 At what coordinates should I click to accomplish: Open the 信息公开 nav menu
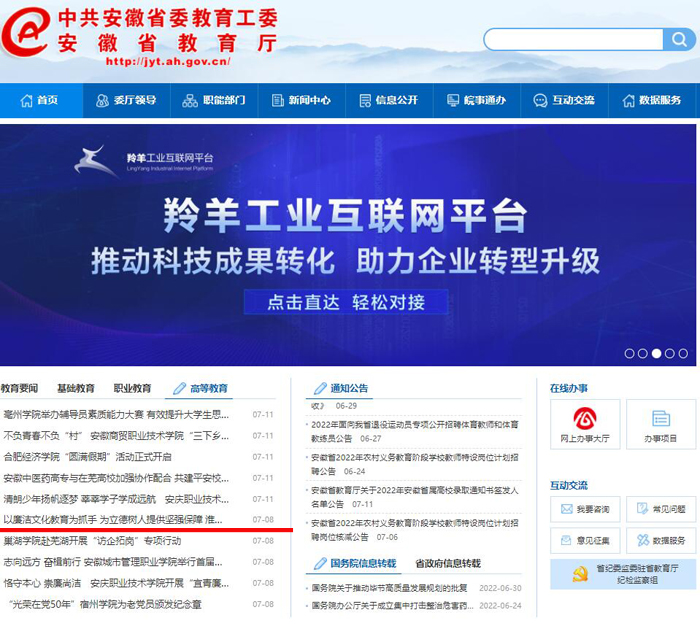click(389, 100)
